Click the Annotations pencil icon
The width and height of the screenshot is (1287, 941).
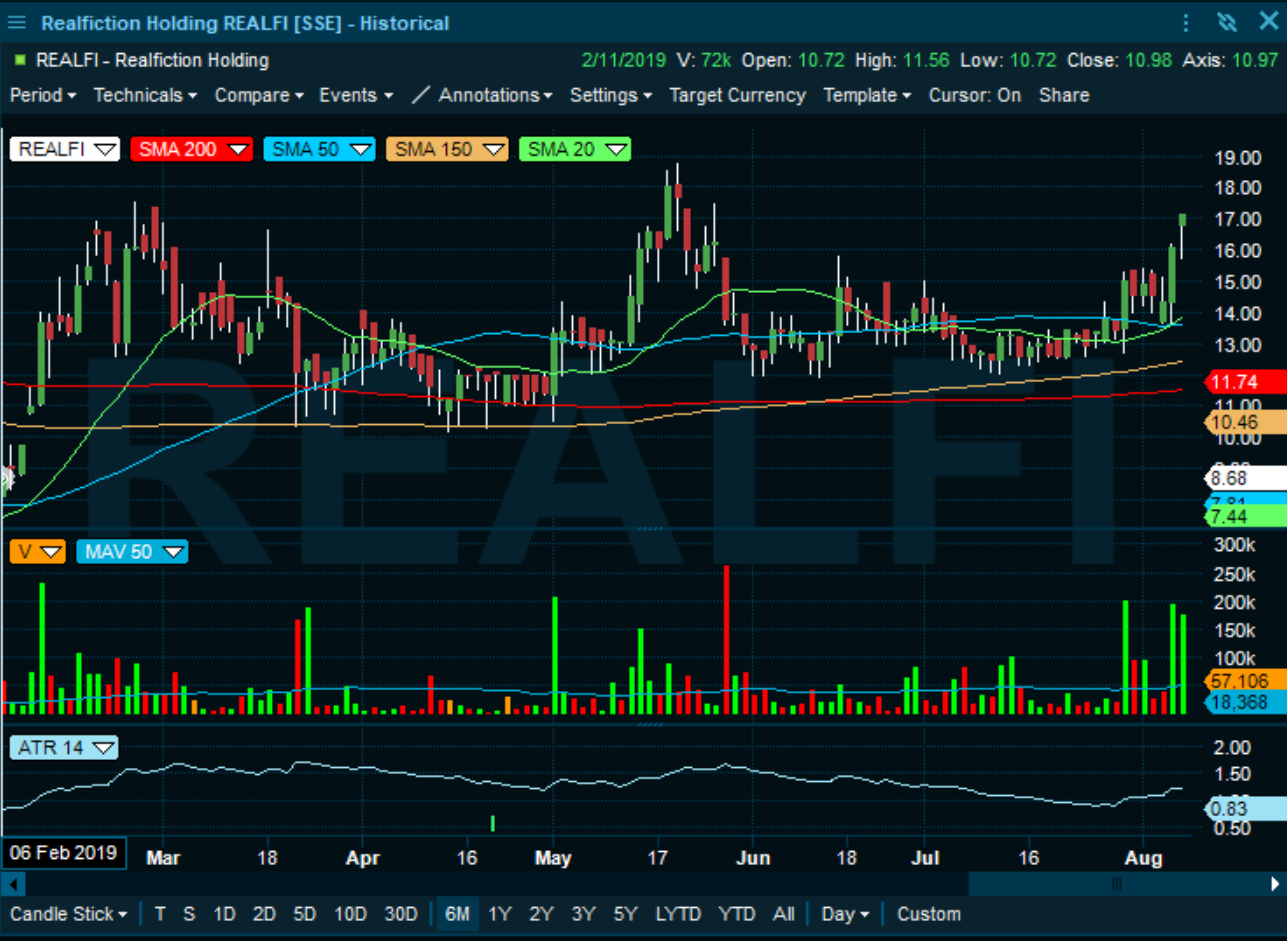point(421,95)
